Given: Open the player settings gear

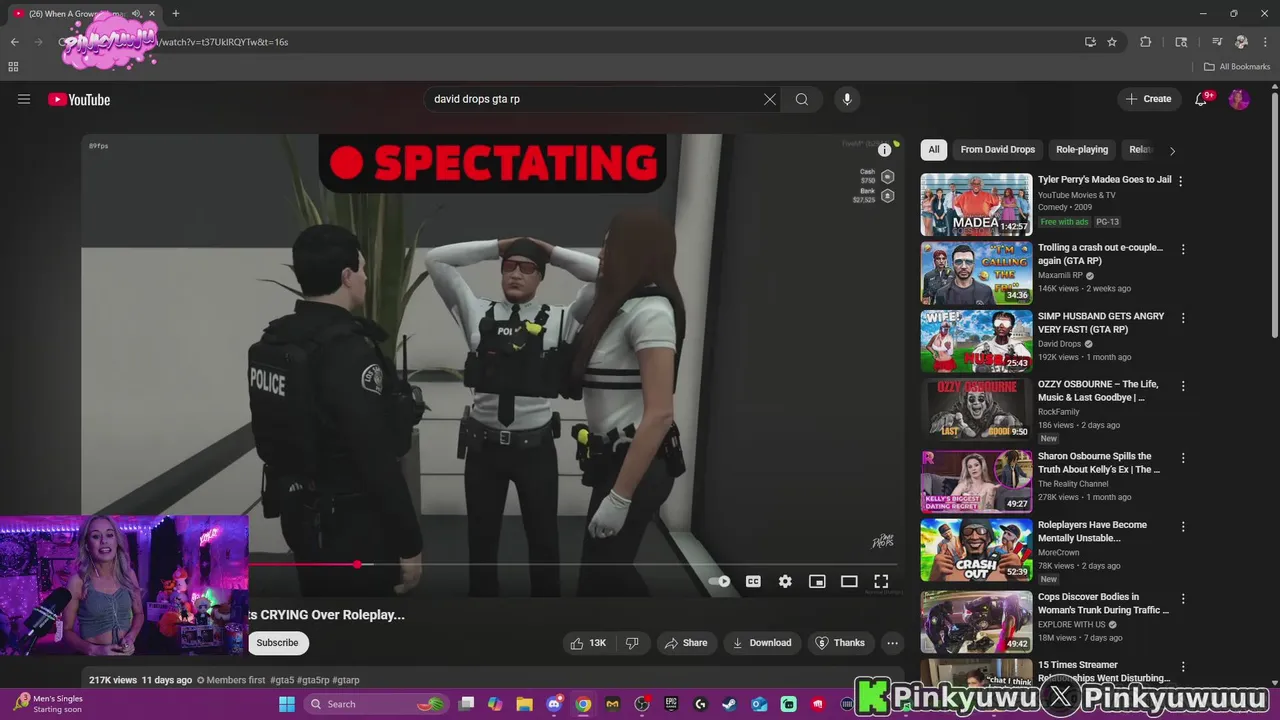Looking at the screenshot, I should pyautogui.click(x=785, y=581).
